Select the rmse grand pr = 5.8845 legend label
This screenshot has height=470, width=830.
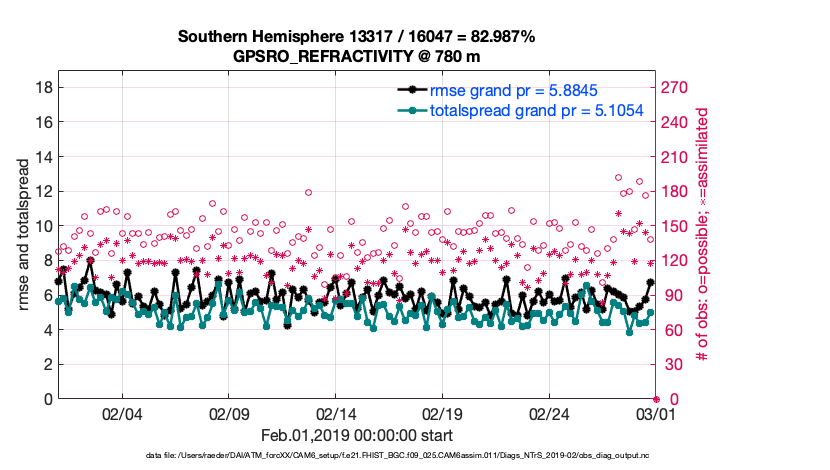(513, 90)
